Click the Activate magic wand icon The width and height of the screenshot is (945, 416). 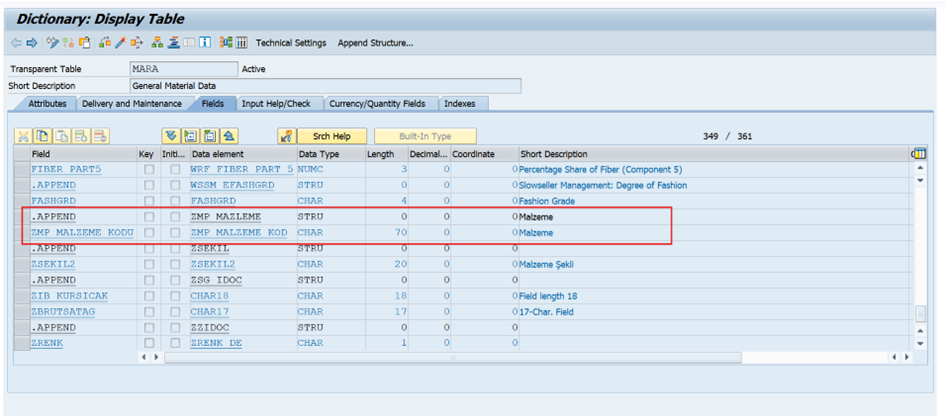[120, 43]
